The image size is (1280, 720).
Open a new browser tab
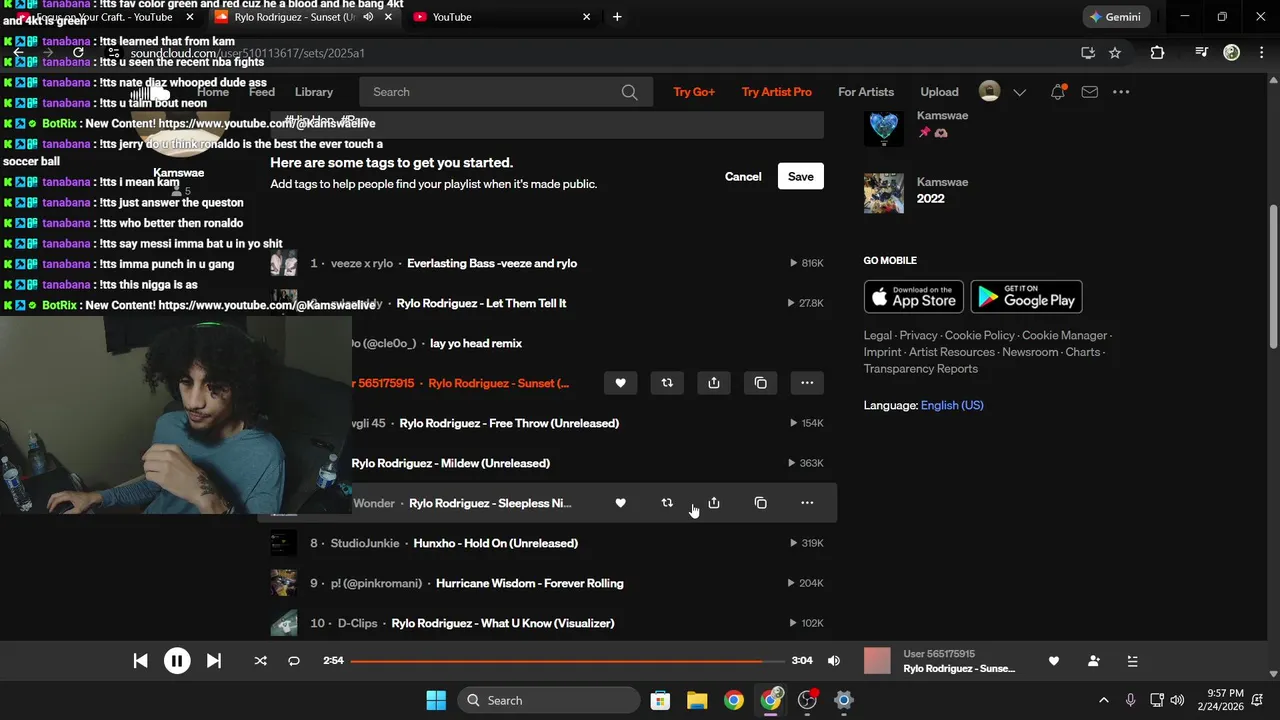[617, 17]
